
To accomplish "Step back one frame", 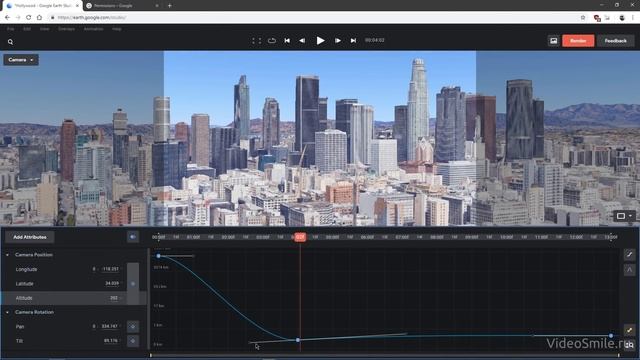I will 302,41.
